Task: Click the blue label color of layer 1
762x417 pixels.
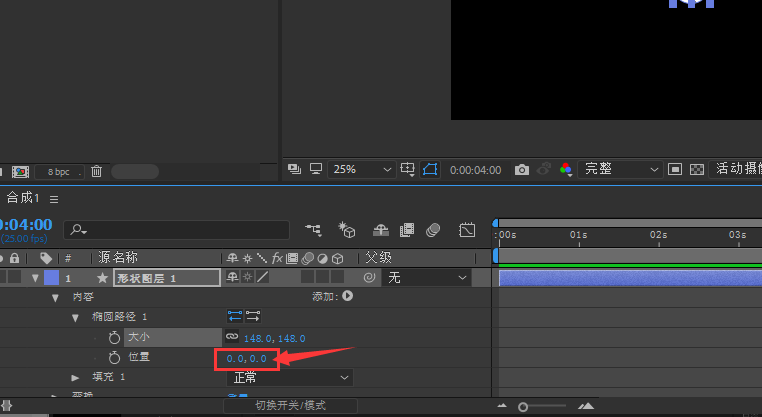Action: tap(51, 277)
